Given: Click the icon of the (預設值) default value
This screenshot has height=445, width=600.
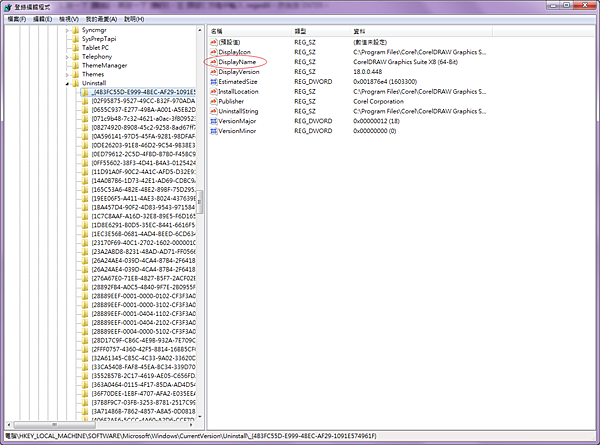Looking at the screenshot, I should click(x=214, y=42).
